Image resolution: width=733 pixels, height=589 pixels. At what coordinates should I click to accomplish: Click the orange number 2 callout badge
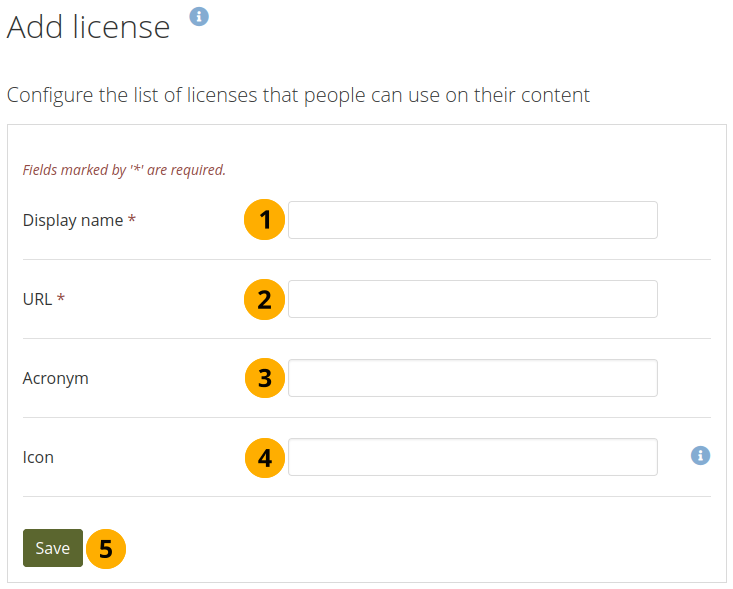[x=265, y=299]
